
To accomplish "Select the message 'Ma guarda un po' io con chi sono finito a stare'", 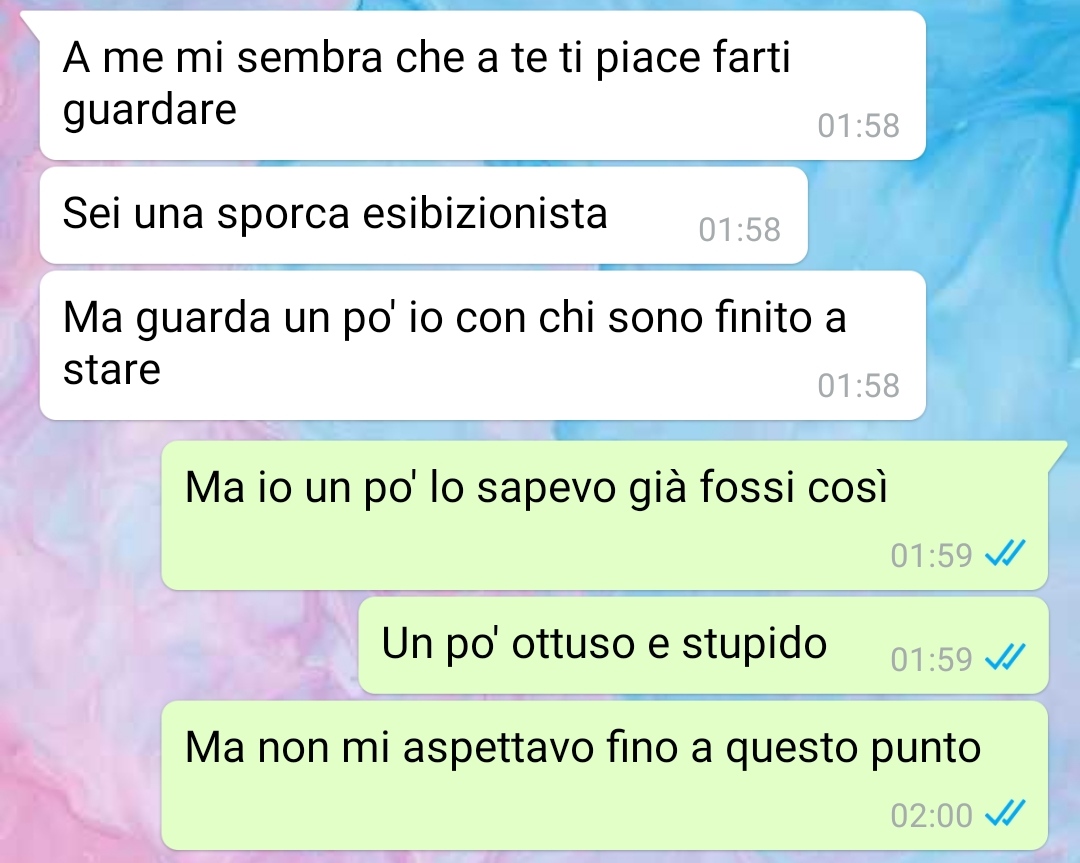I will click(x=482, y=345).
